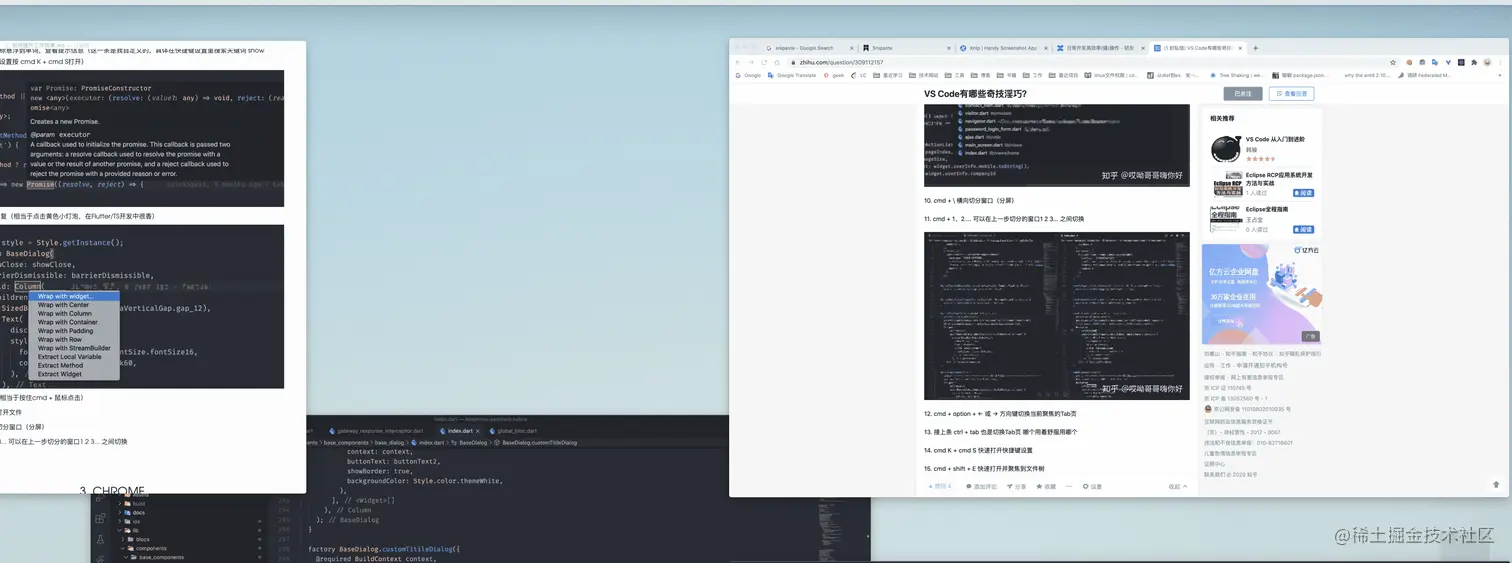Close the snipaste - Google Search tab
Screen dimensions: 1512x563
tap(852, 48)
